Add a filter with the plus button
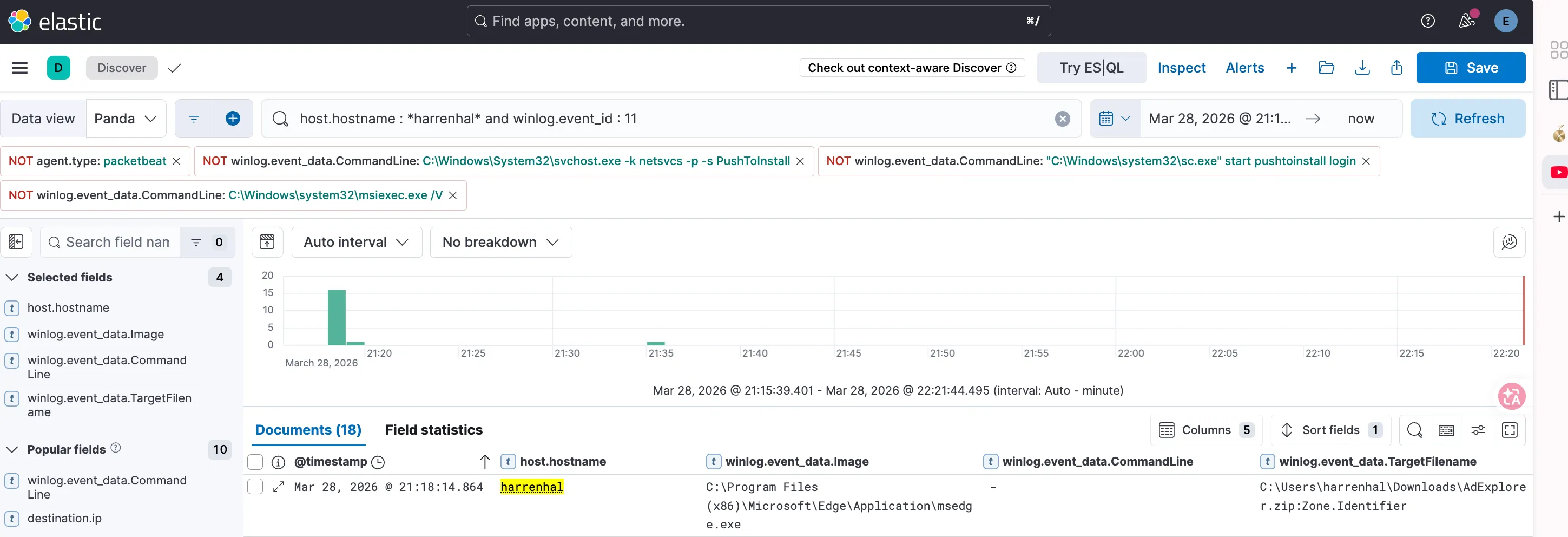Viewport: 1568px width, 537px height. tap(233, 119)
